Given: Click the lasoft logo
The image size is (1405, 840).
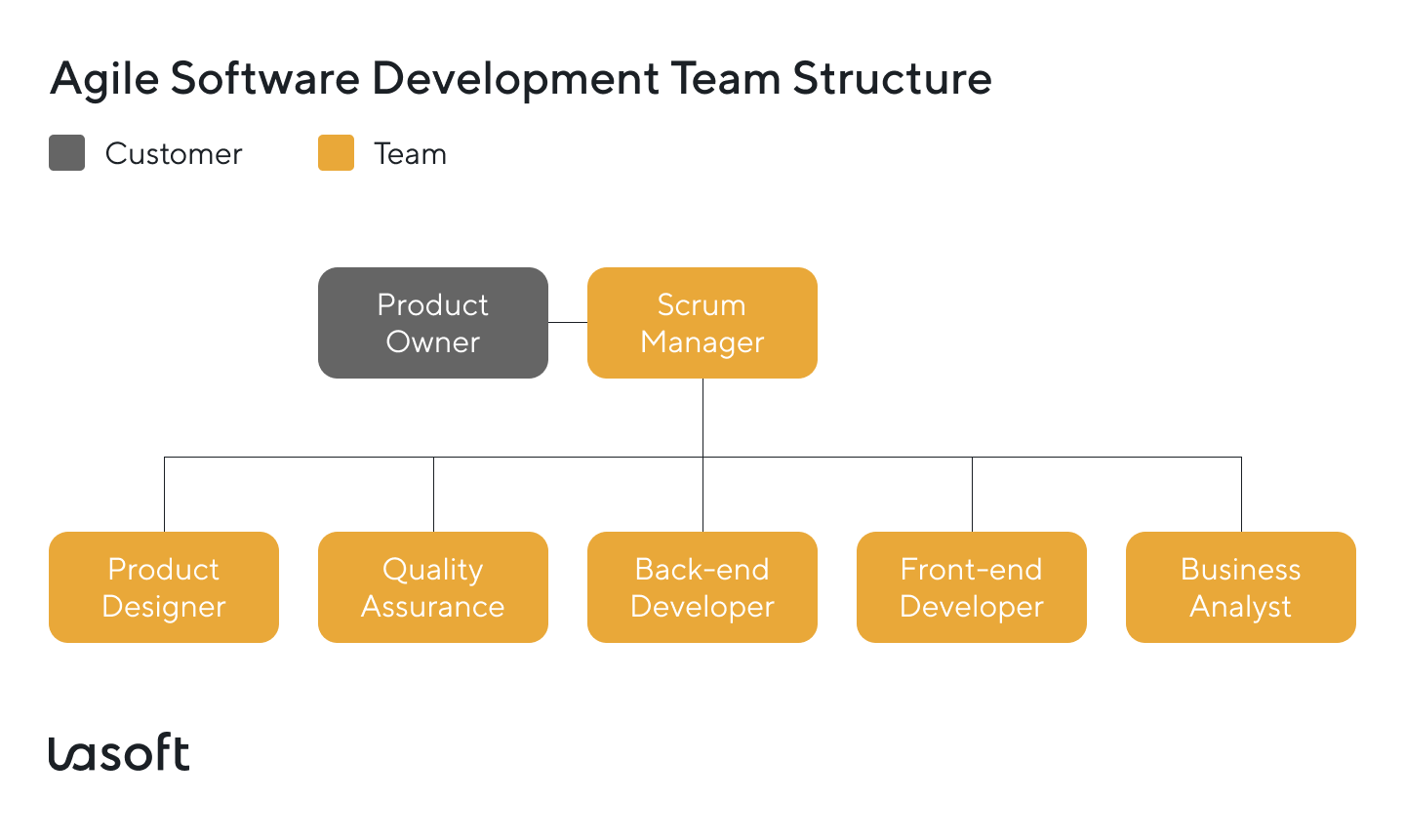Looking at the screenshot, I should pyautogui.click(x=120, y=753).
